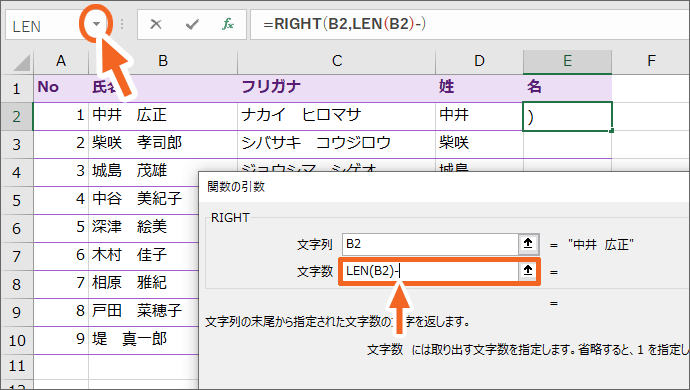Click cell 中井 広正
This screenshot has width=690, height=390.
[x=163, y=116]
